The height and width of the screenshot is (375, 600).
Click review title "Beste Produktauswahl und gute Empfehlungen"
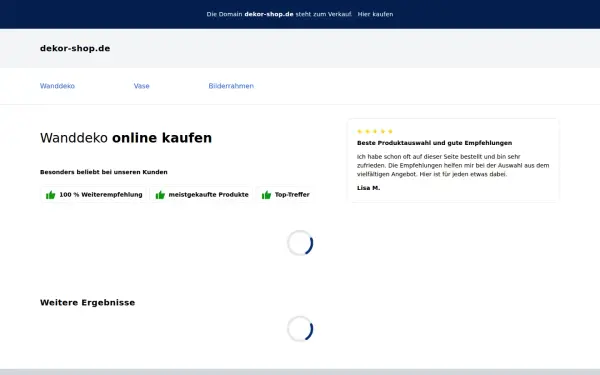[434, 143]
